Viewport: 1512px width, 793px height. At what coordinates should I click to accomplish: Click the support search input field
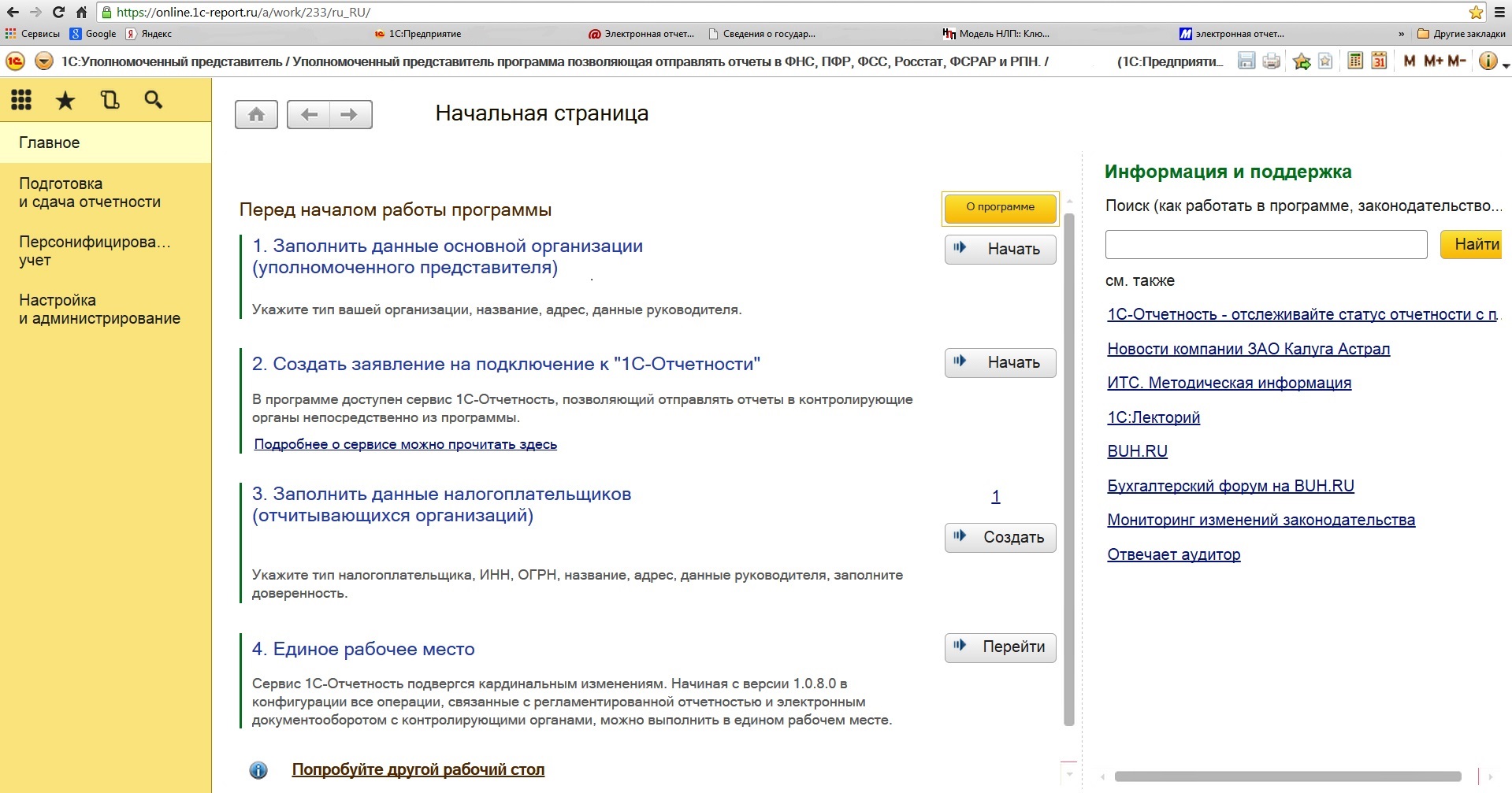pyautogui.click(x=1266, y=244)
